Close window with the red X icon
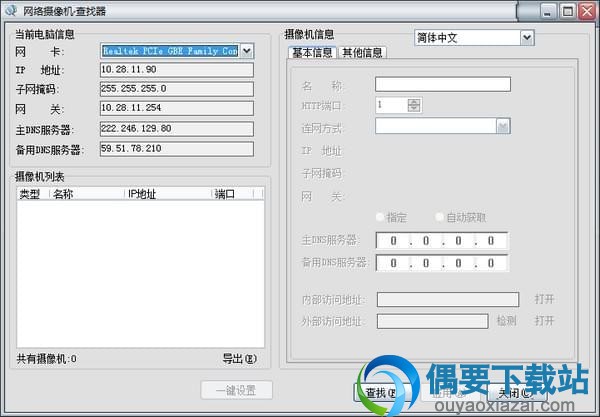 (x=587, y=11)
